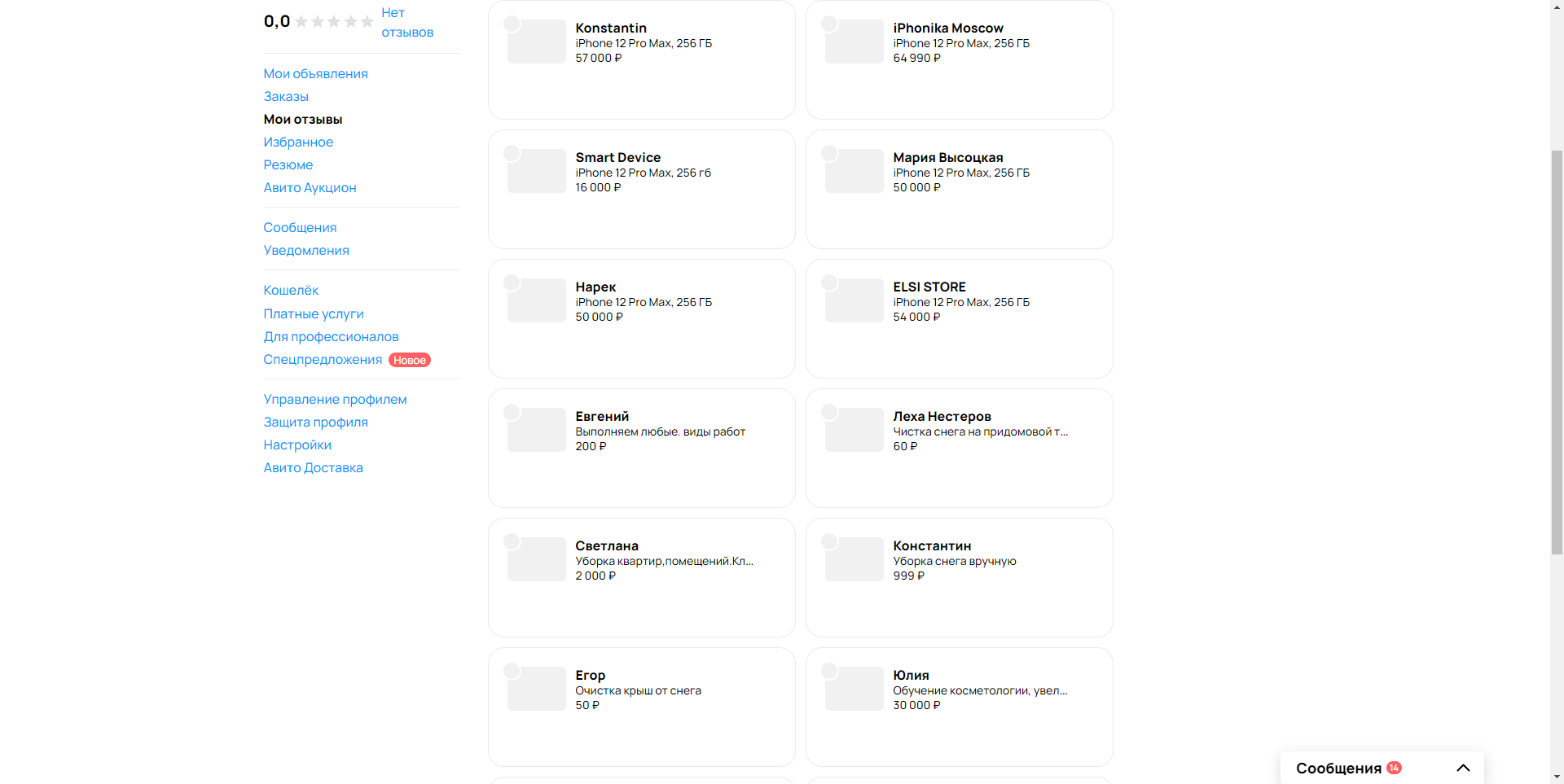Click the page vertical scrollbar thumb
The width and height of the screenshot is (1564, 784).
coord(1557,352)
